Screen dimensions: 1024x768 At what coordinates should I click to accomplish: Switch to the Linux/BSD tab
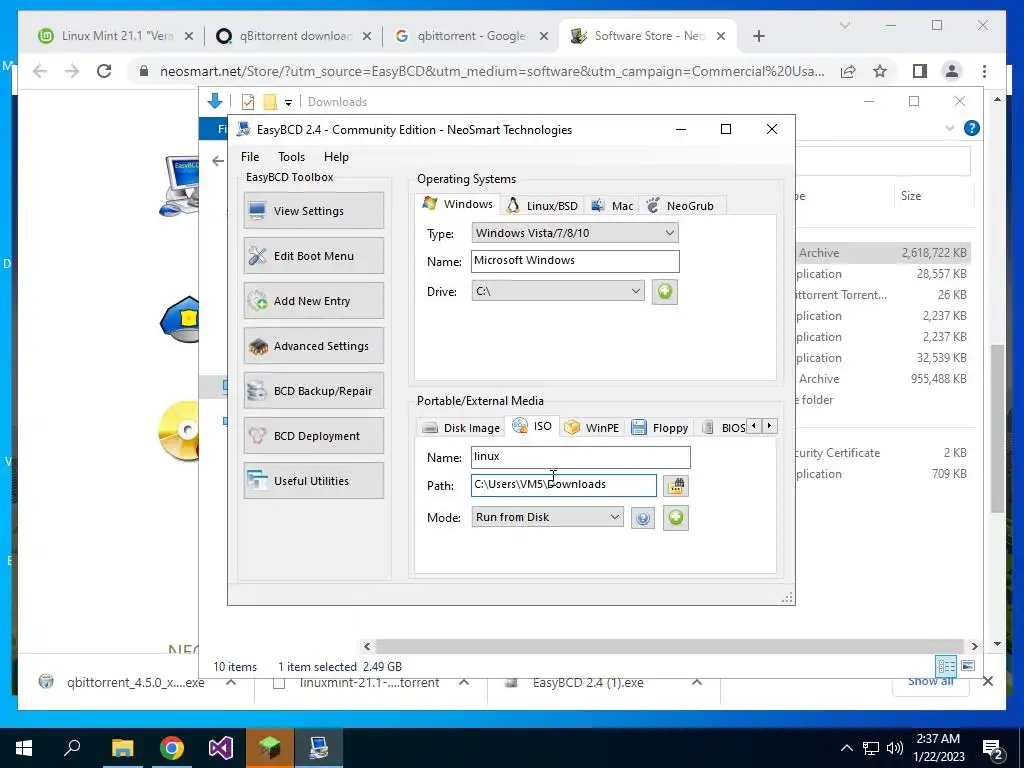point(542,206)
